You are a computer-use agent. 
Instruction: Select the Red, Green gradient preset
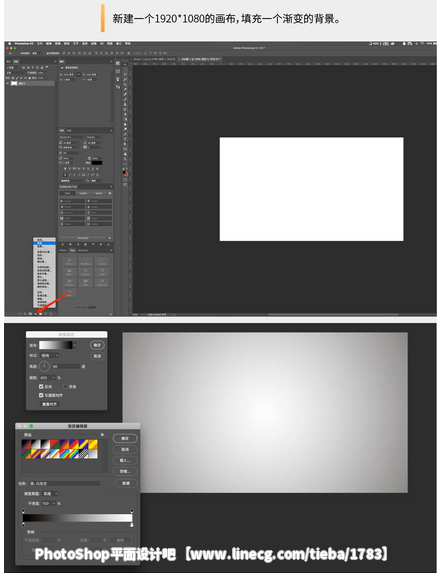click(x=55, y=444)
